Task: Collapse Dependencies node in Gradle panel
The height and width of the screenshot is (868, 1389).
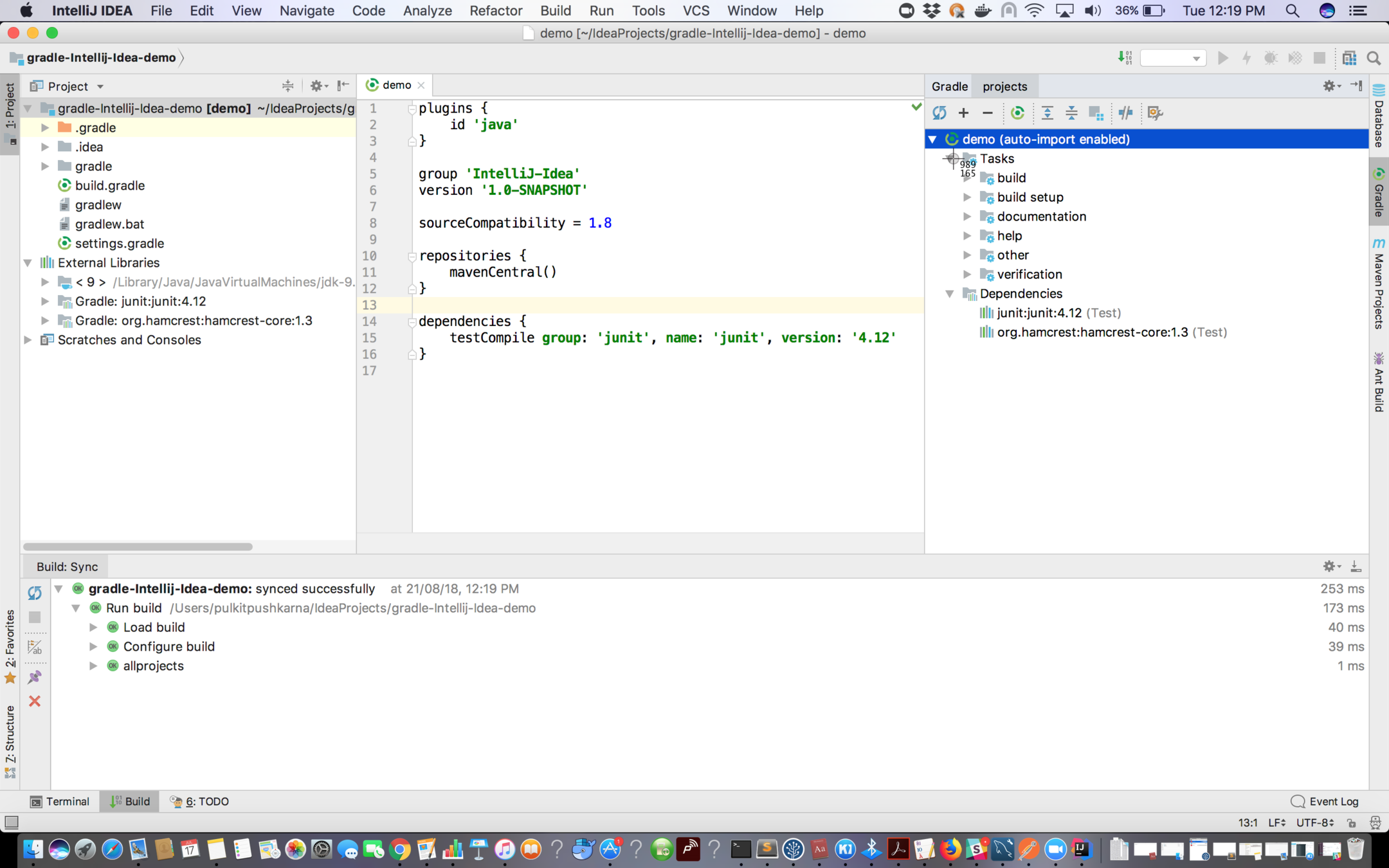Action: (950, 293)
